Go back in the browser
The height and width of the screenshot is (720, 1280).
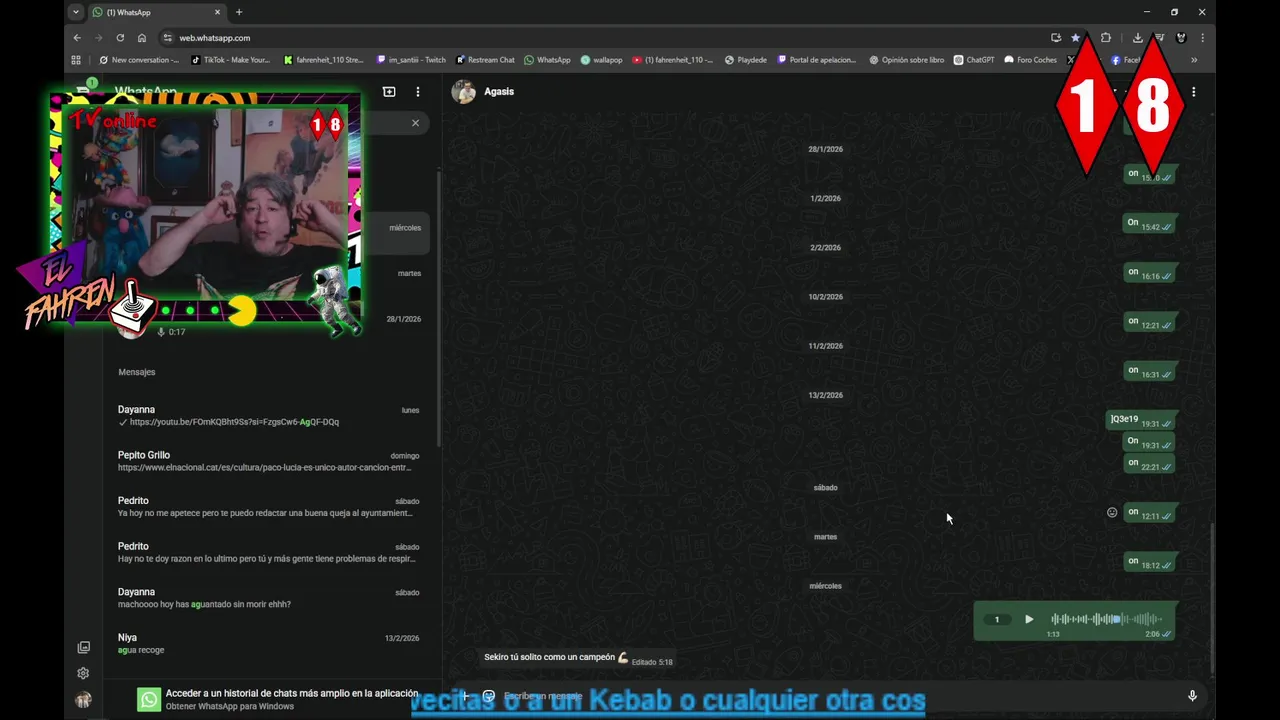tap(77, 38)
